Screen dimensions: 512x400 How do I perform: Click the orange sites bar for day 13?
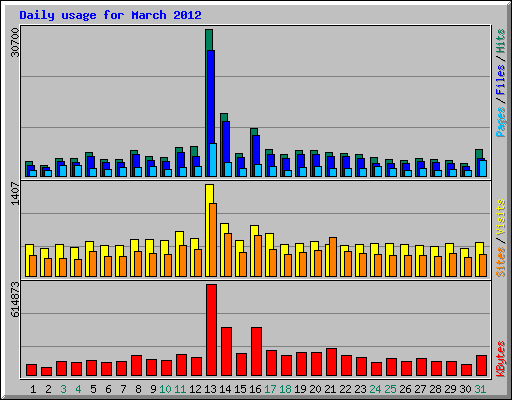pos(213,240)
